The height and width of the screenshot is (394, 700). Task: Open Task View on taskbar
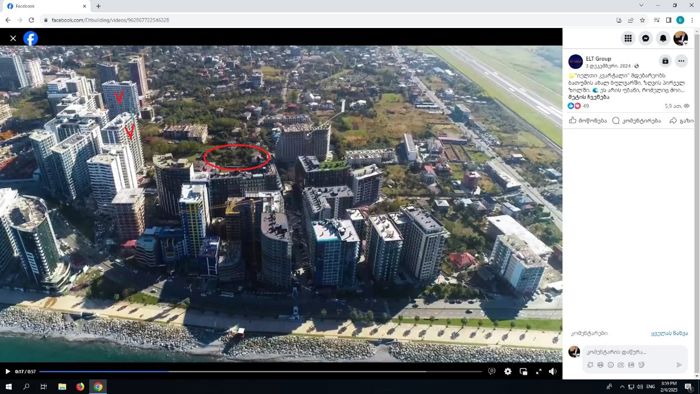click(x=44, y=386)
